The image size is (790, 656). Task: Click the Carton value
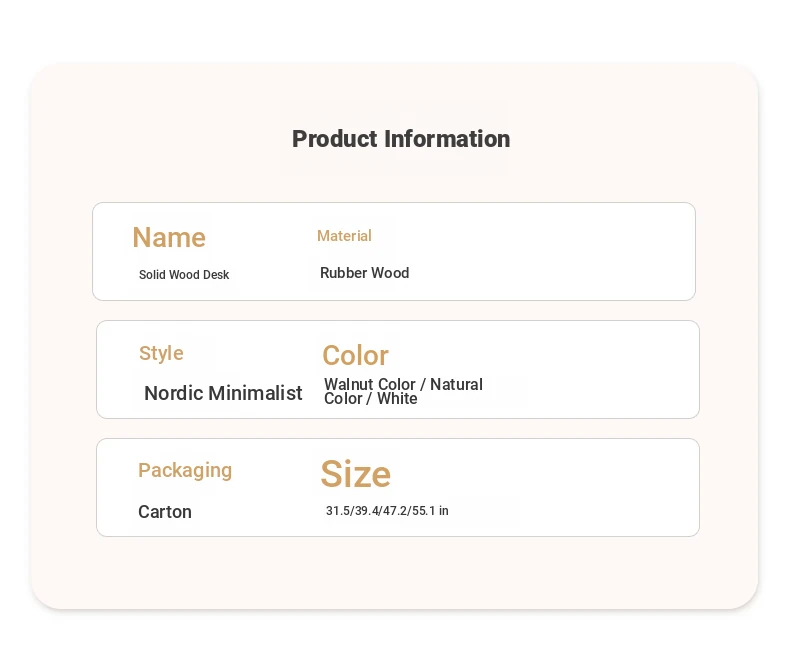point(165,512)
